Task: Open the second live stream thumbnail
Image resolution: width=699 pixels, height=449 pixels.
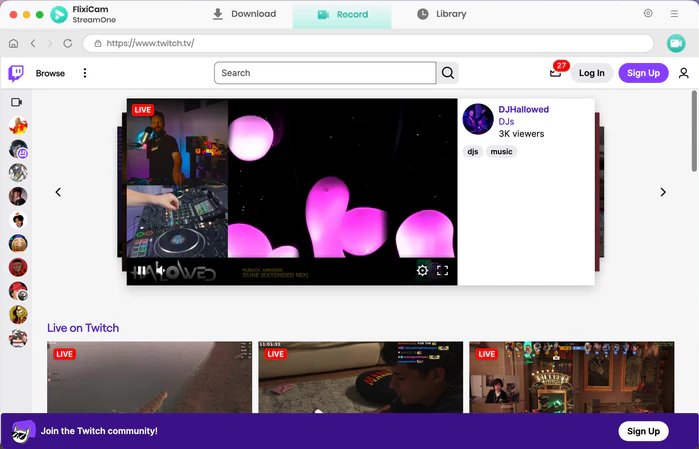Action: [x=361, y=377]
